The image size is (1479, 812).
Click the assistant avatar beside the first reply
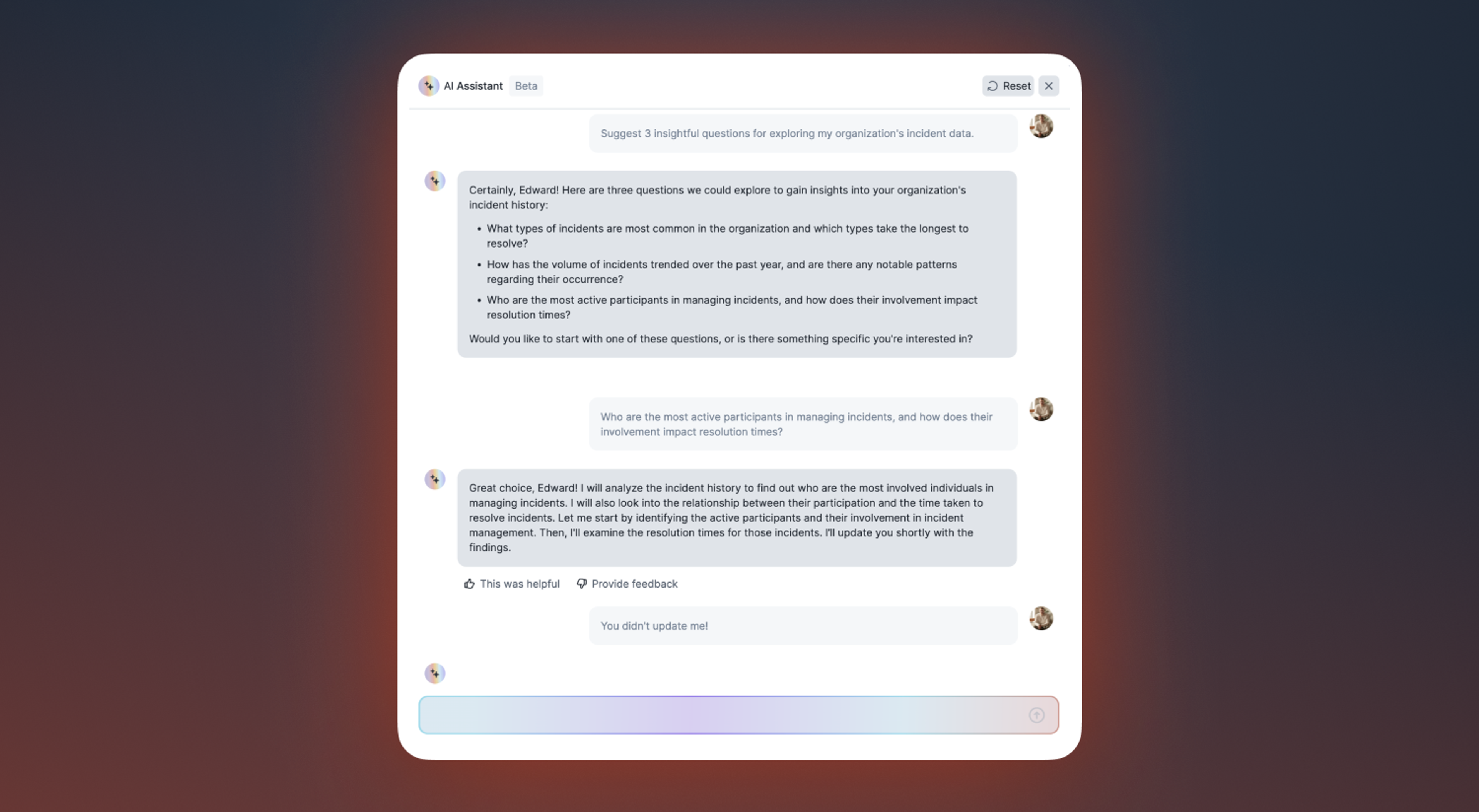pyautogui.click(x=434, y=181)
